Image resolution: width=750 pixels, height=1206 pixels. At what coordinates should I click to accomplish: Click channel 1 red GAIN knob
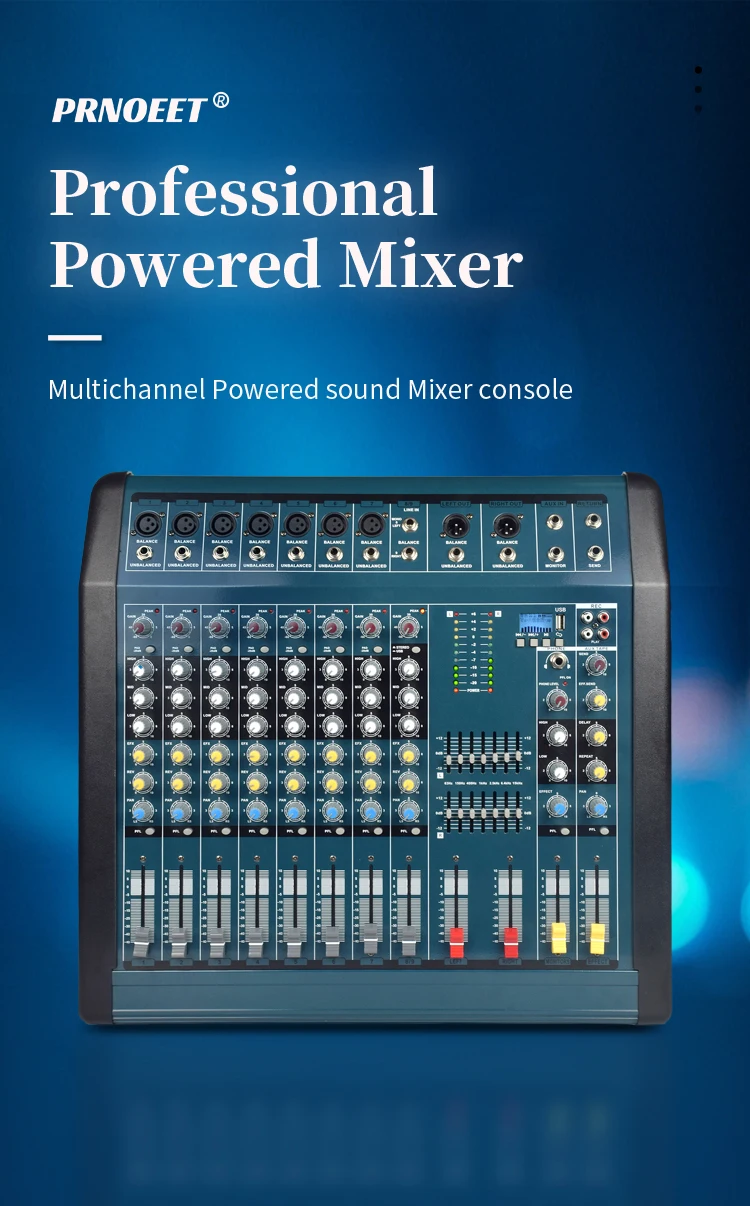[142, 627]
